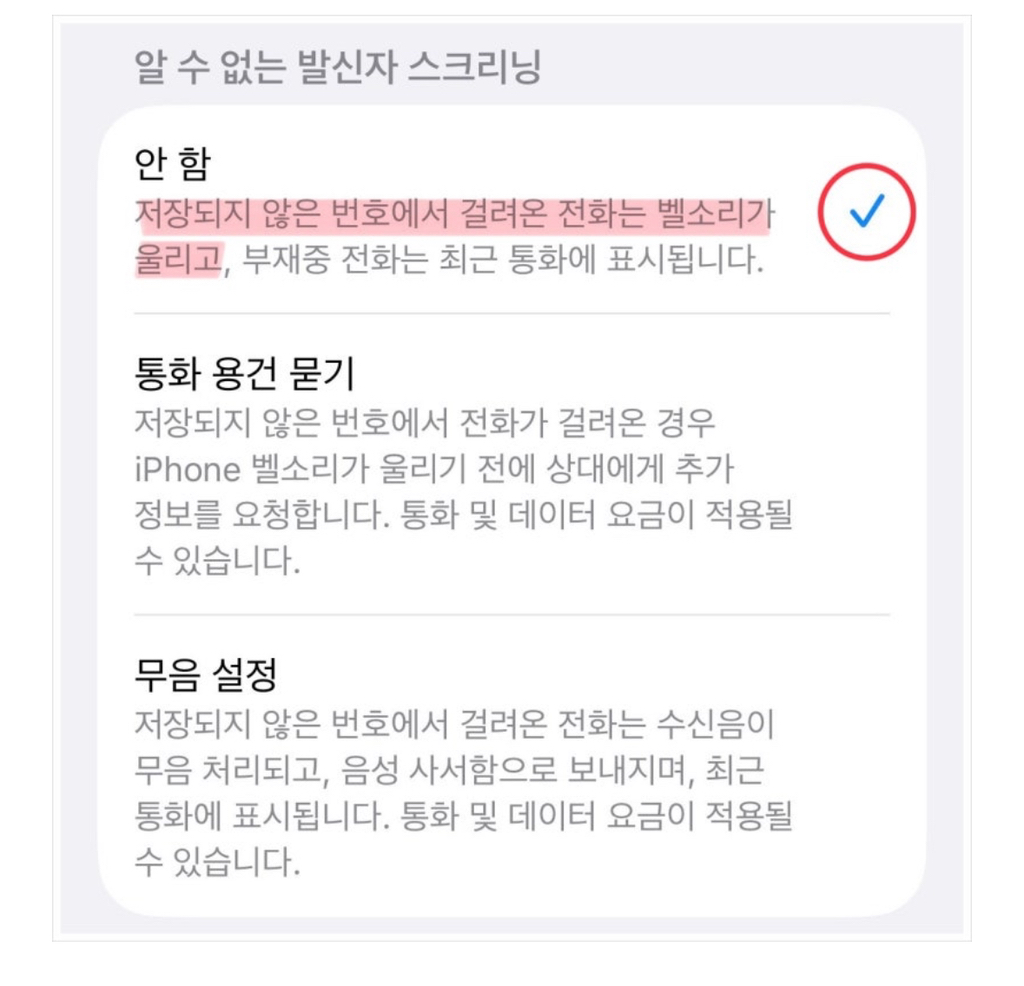
Task: Click the 알 수 없는 발신자 스크리닝 header
Action: point(338,67)
